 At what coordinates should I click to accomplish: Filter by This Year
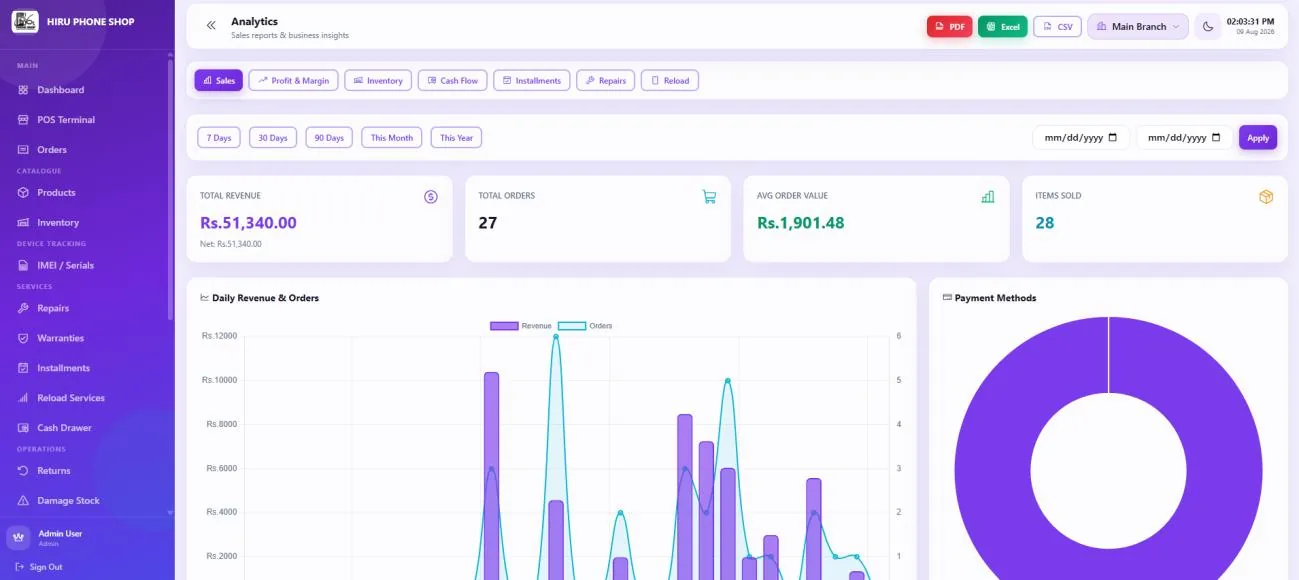pyautogui.click(x=456, y=138)
